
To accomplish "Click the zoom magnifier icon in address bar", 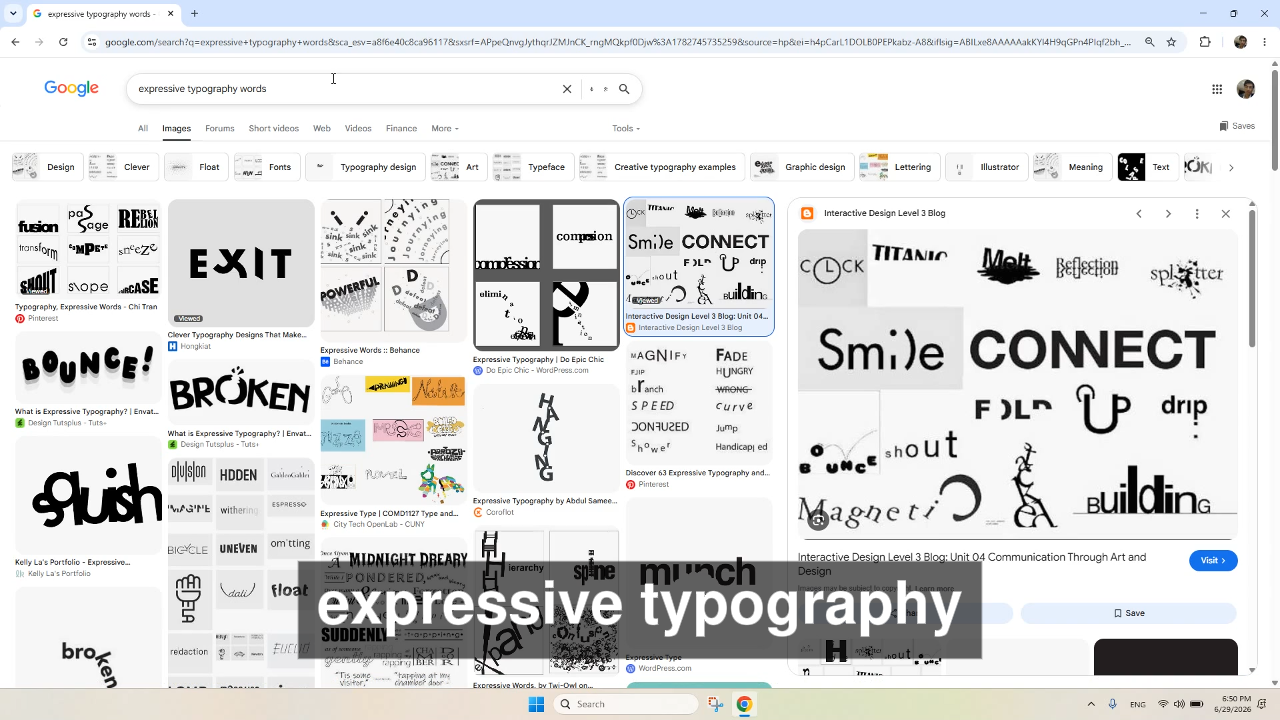I will [x=1150, y=42].
